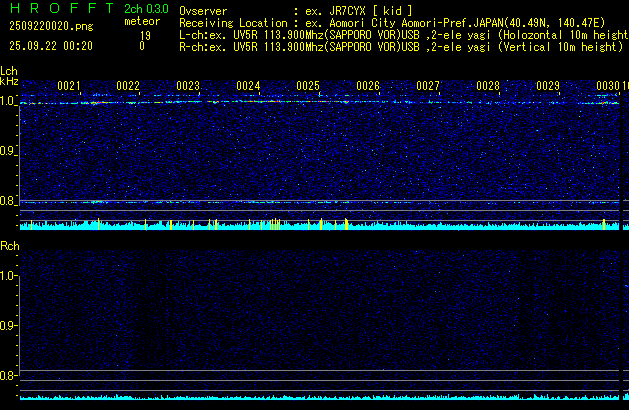Click the Lch 0.8 frequency axis label
Viewport: 629px width, 410px height.
point(8,201)
